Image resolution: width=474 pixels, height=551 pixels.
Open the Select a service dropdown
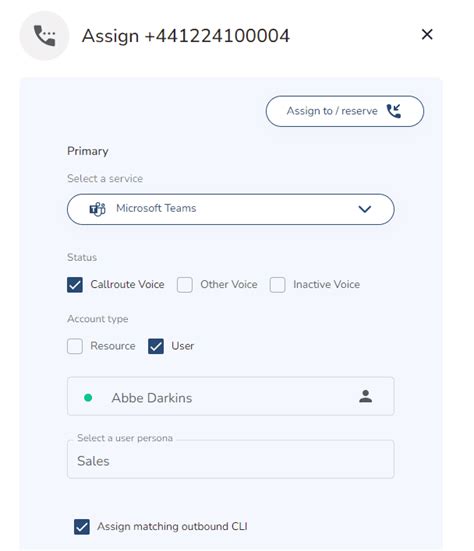tap(230, 209)
